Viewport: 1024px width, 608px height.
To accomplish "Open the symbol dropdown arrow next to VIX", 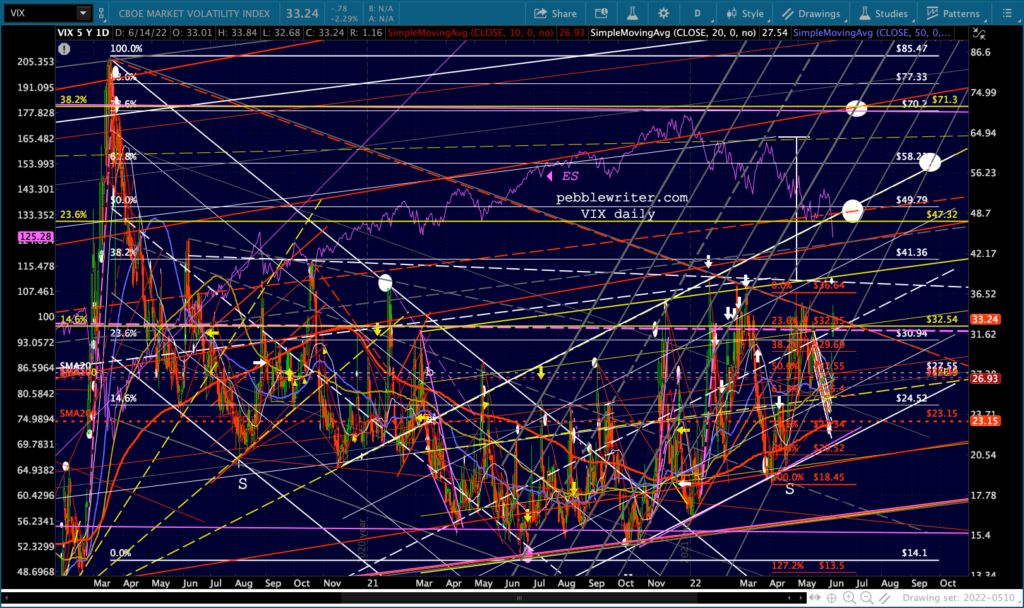I will tap(83, 13).
